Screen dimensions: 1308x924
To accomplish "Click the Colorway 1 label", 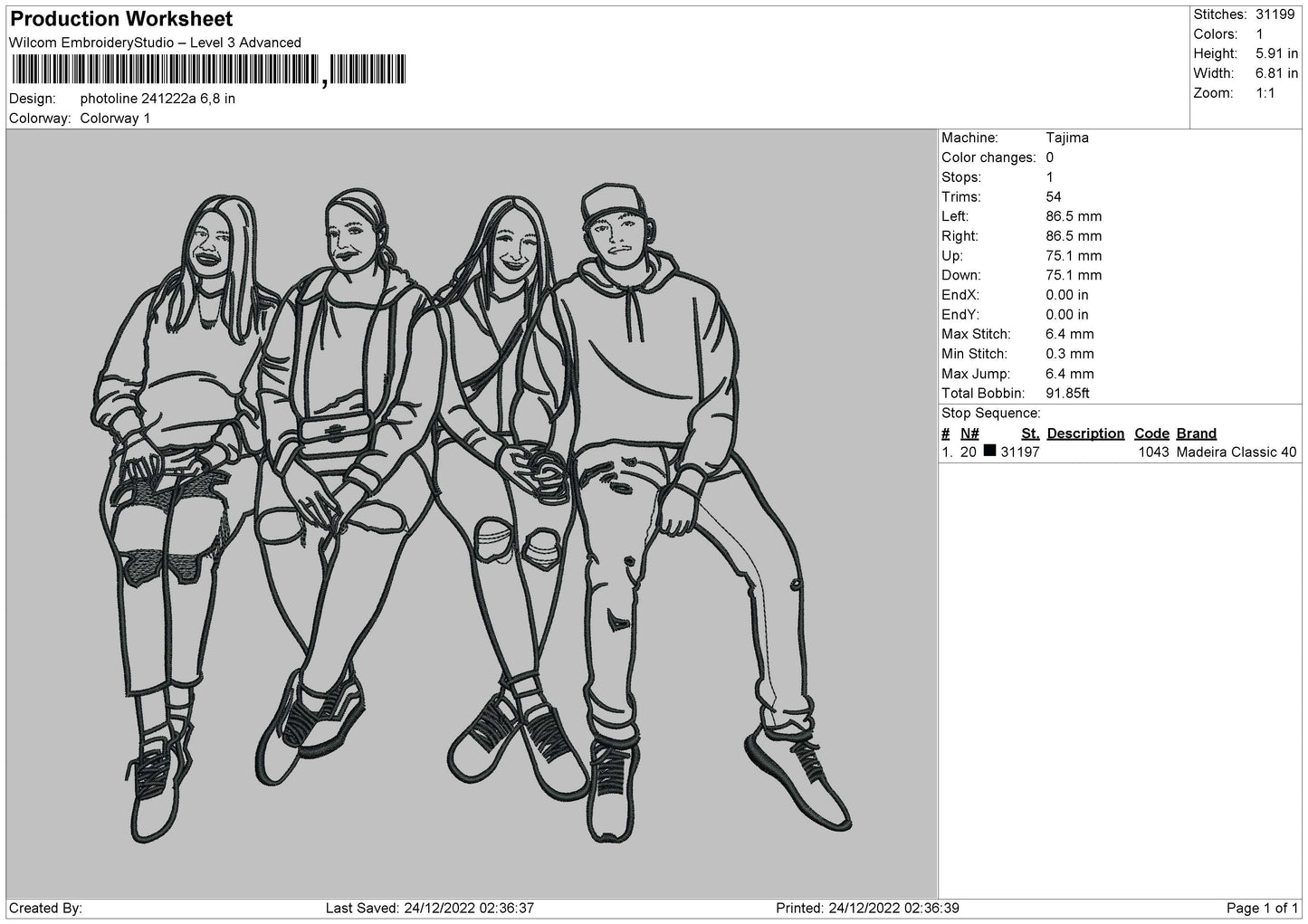I will pyautogui.click(x=115, y=119).
